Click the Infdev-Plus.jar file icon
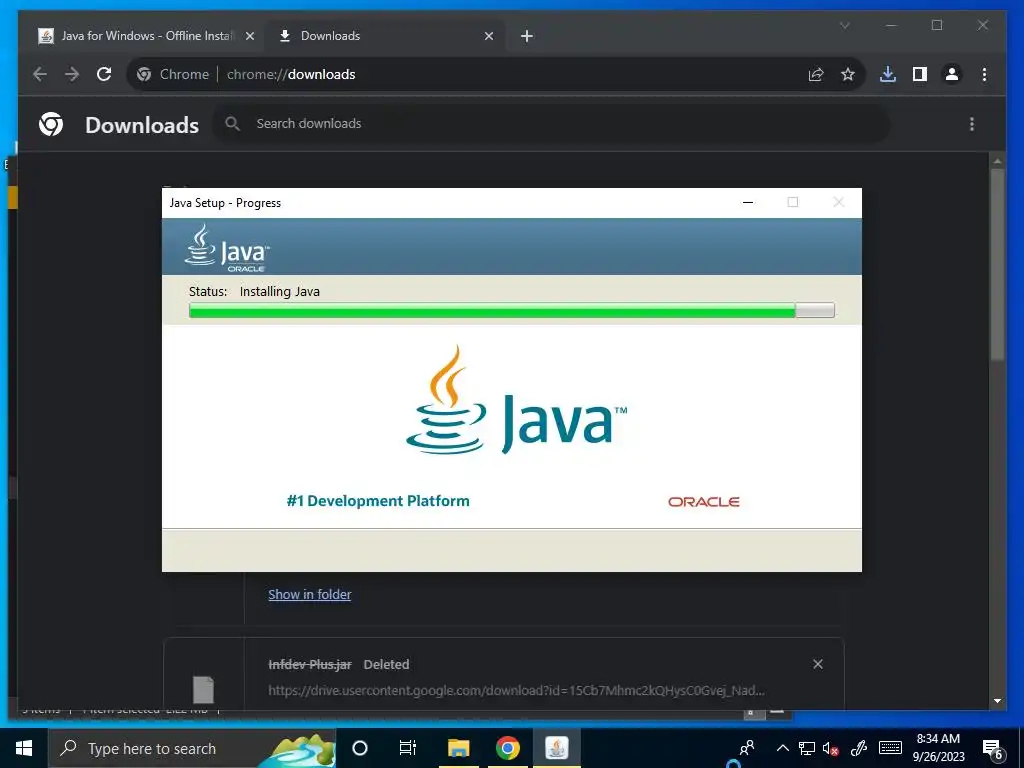 [204, 690]
